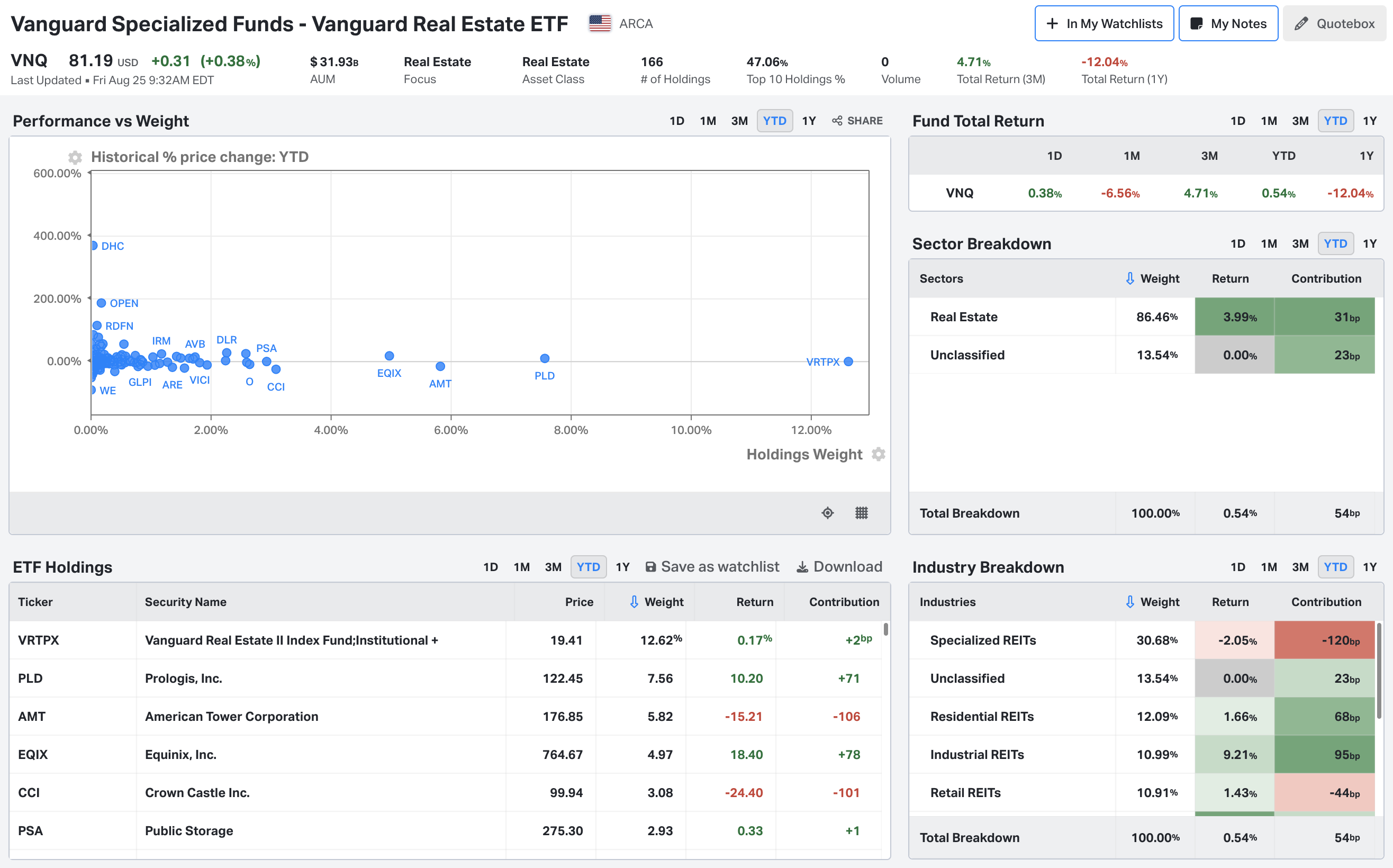The width and height of the screenshot is (1393, 868).
Task: Click the pencil icon in Quotebox button
Action: tap(1301, 23)
